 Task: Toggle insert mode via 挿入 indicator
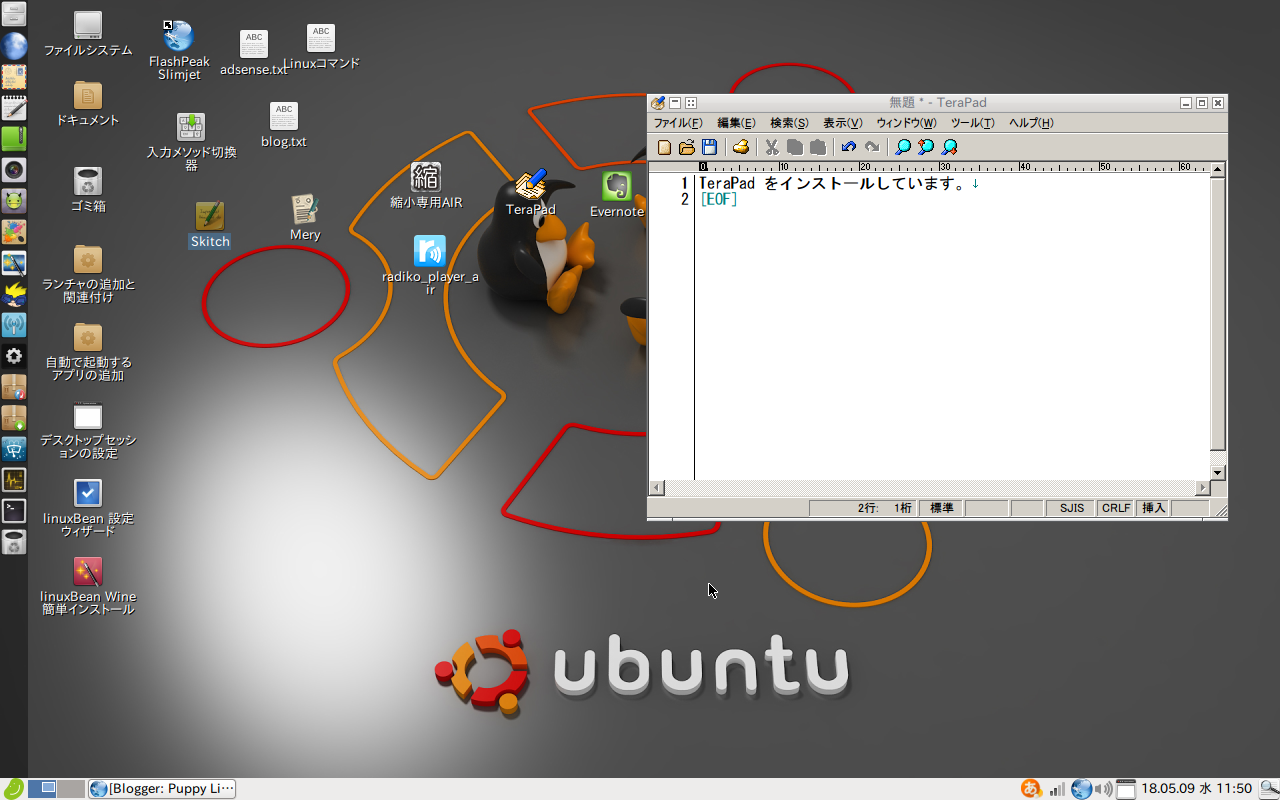point(1152,508)
